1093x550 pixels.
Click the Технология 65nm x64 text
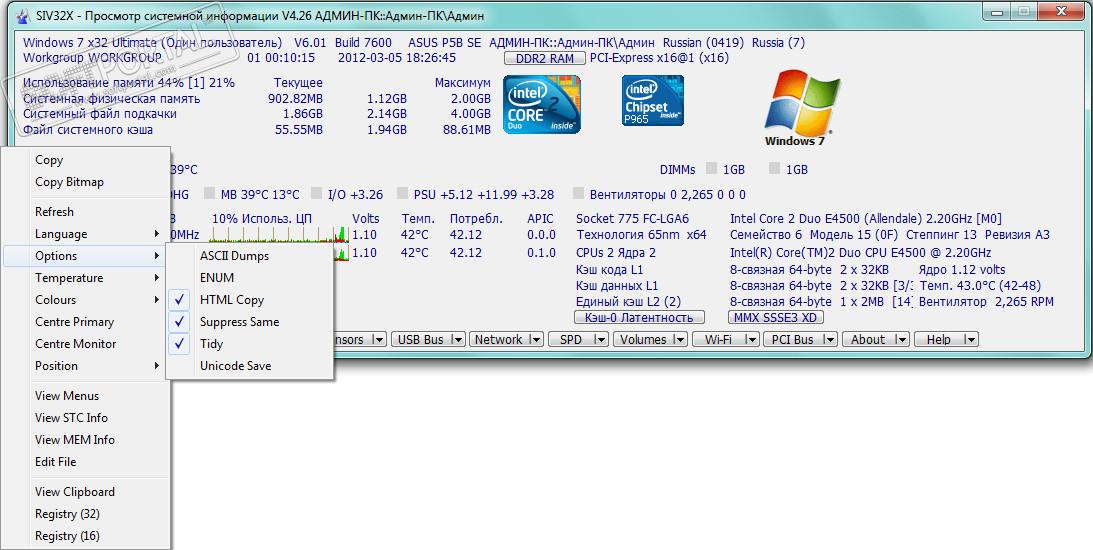point(641,235)
